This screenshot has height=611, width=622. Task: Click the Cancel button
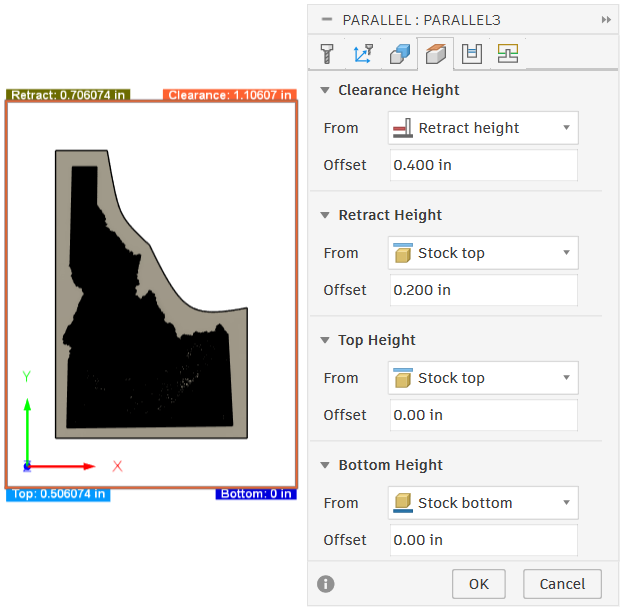[562, 584]
